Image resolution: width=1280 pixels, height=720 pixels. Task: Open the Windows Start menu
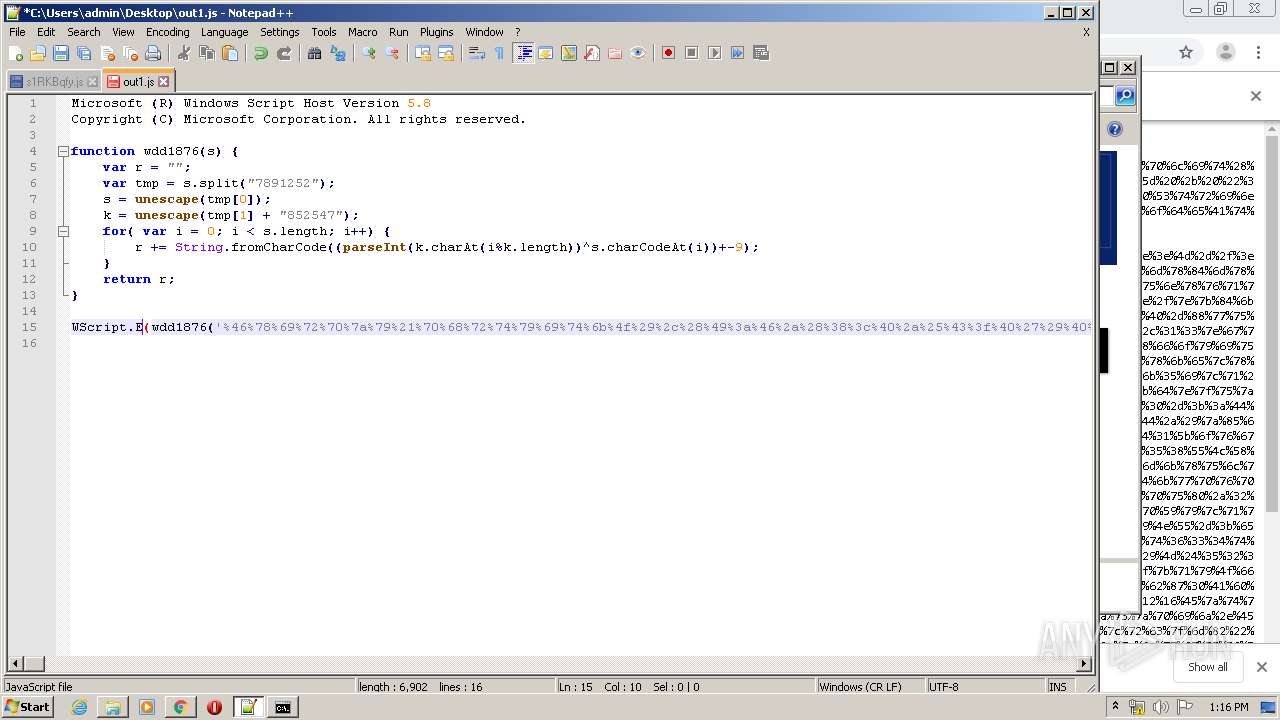tap(27, 707)
